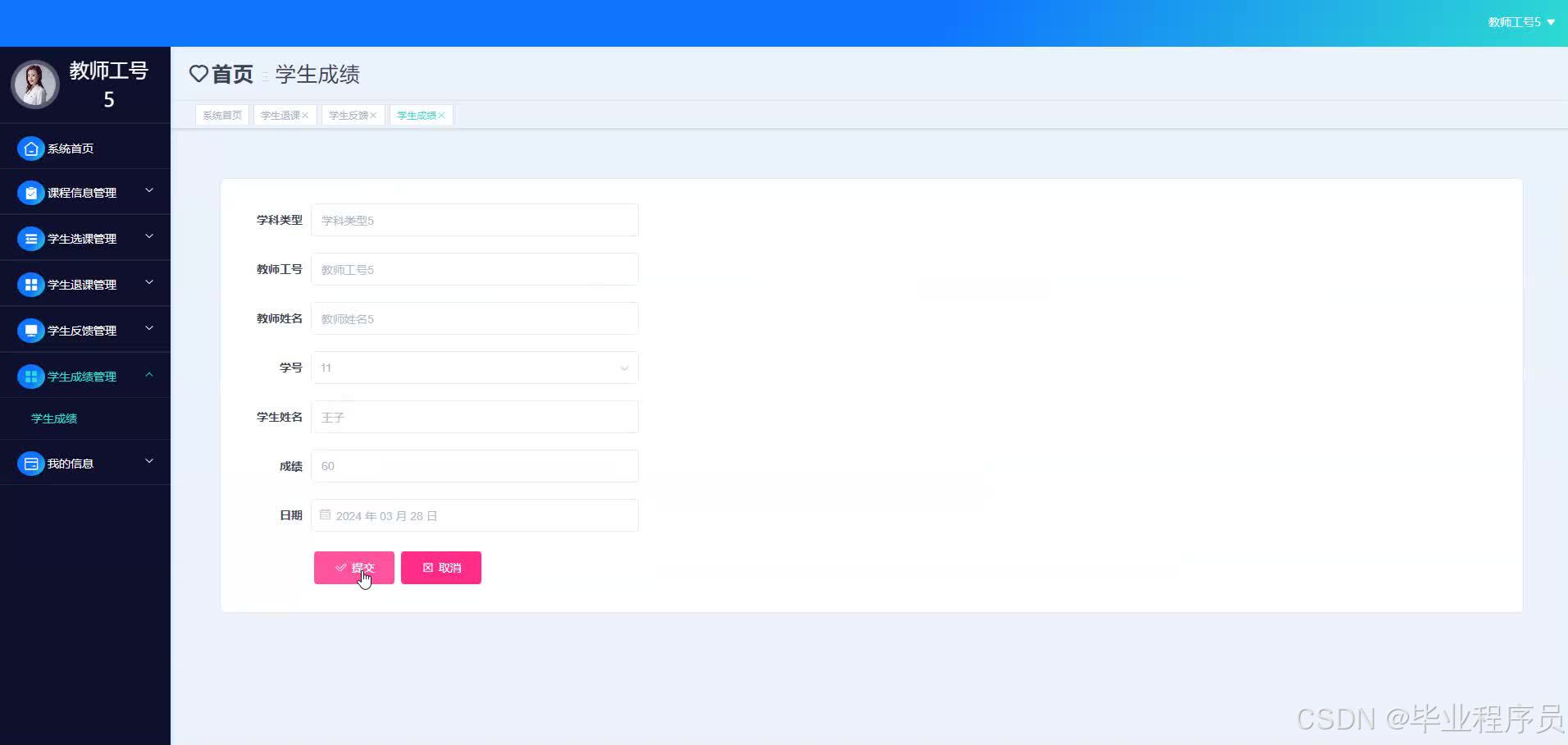Open the 教师工号5 user dropdown at top right
The image size is (1568, 745).
coord(1521,22)
